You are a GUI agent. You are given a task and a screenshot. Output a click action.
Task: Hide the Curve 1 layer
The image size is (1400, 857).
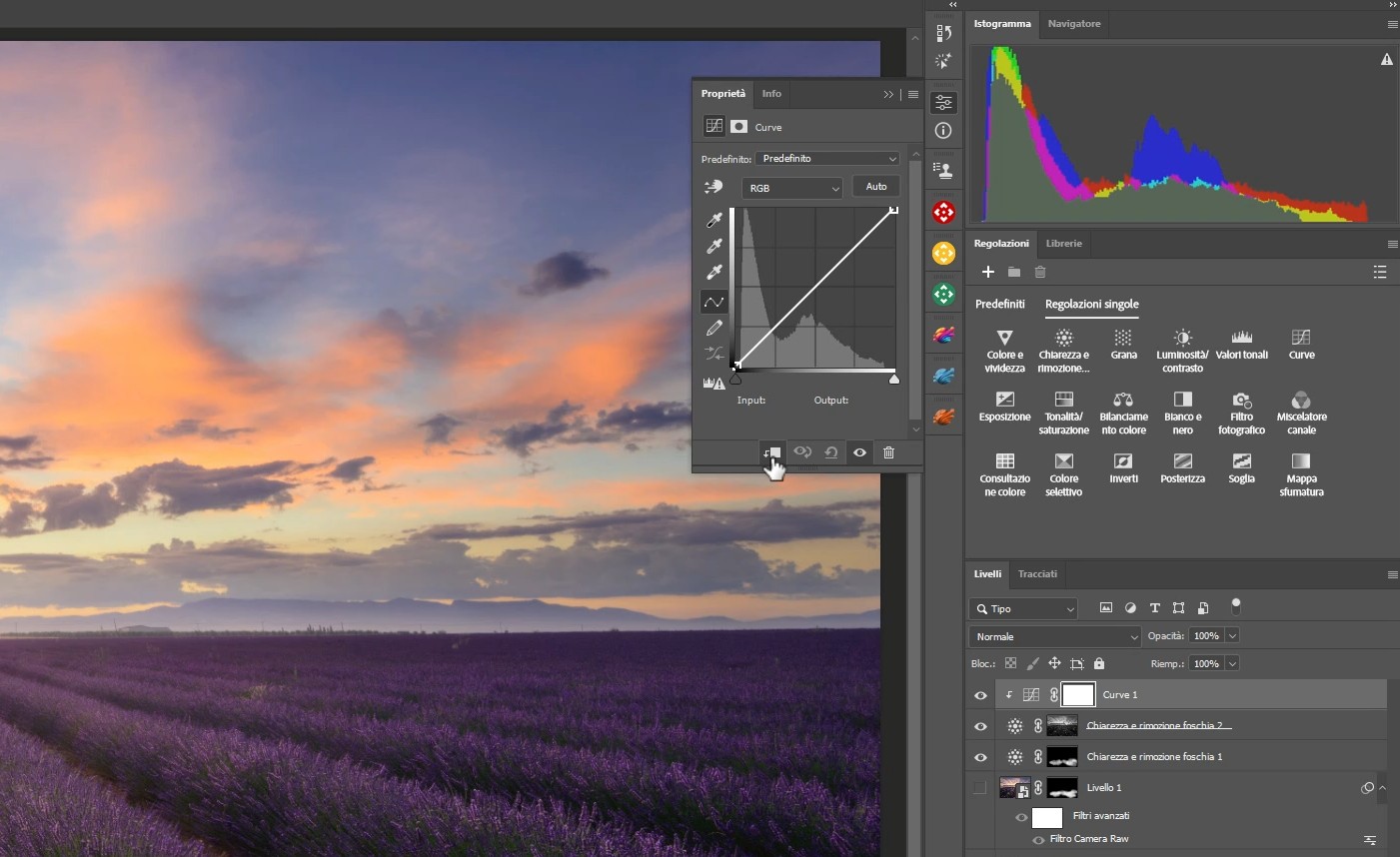click(980, 695)
